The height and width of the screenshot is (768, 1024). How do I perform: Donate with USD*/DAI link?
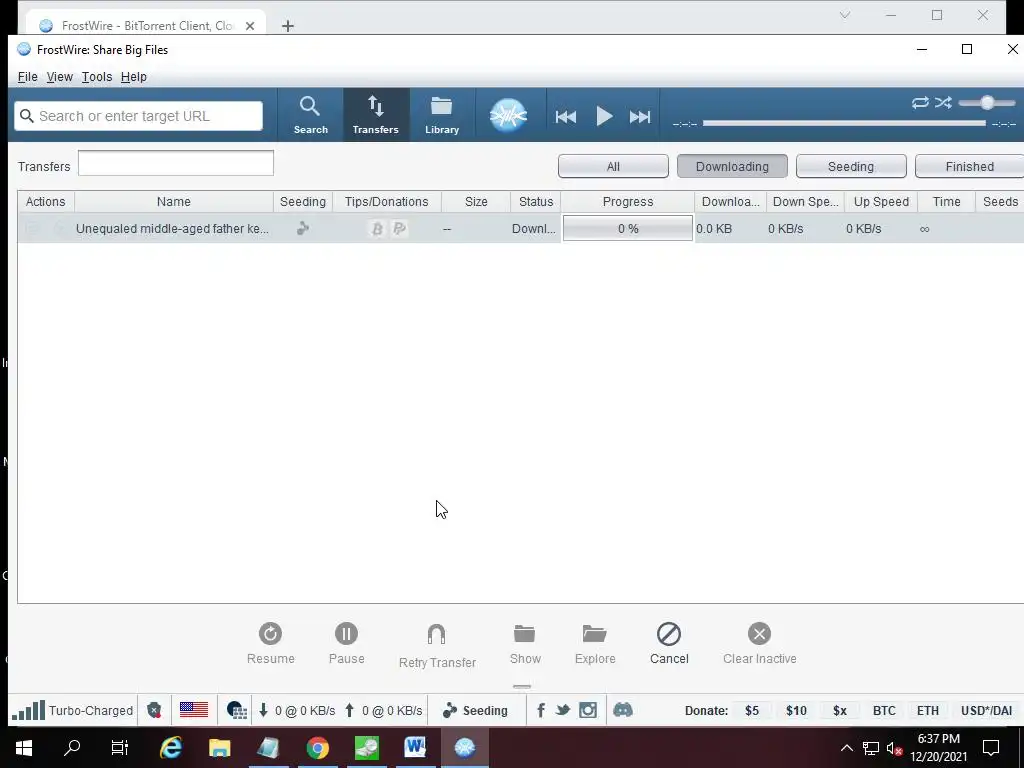point(986,711)
